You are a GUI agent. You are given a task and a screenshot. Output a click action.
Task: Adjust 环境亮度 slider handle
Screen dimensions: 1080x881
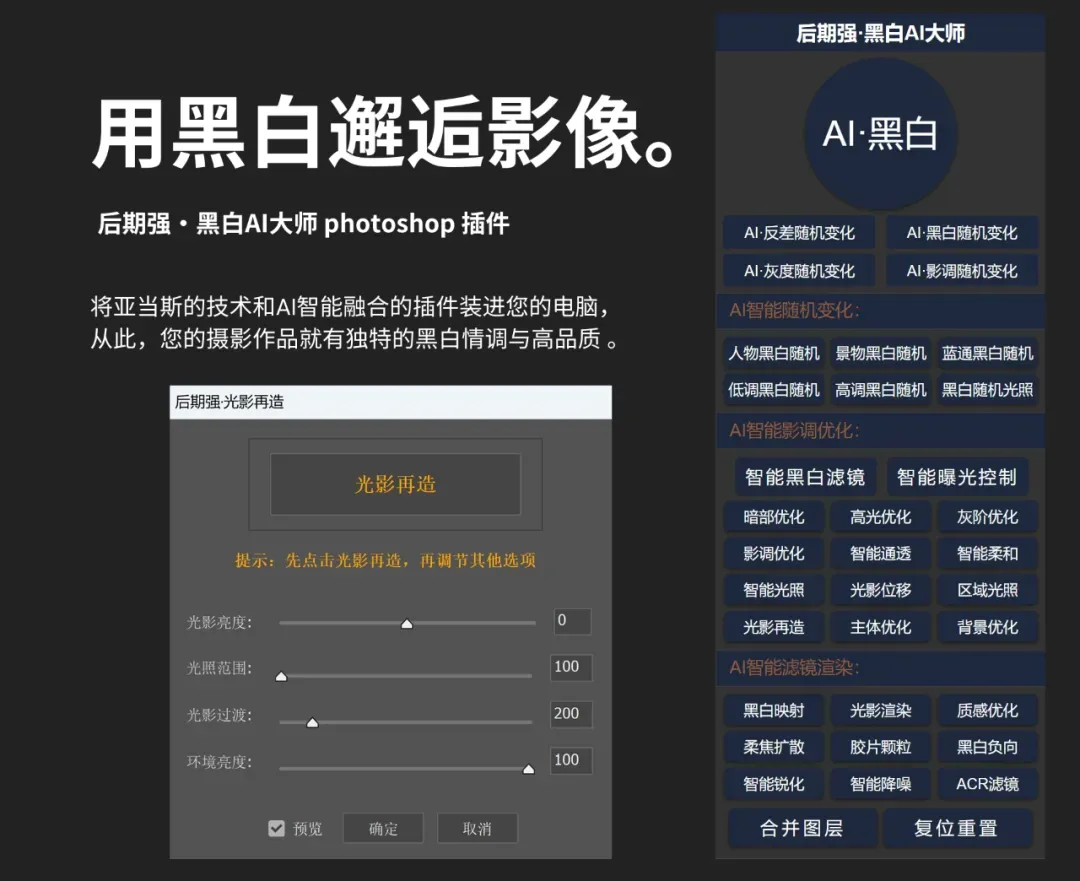coord(528,769)
